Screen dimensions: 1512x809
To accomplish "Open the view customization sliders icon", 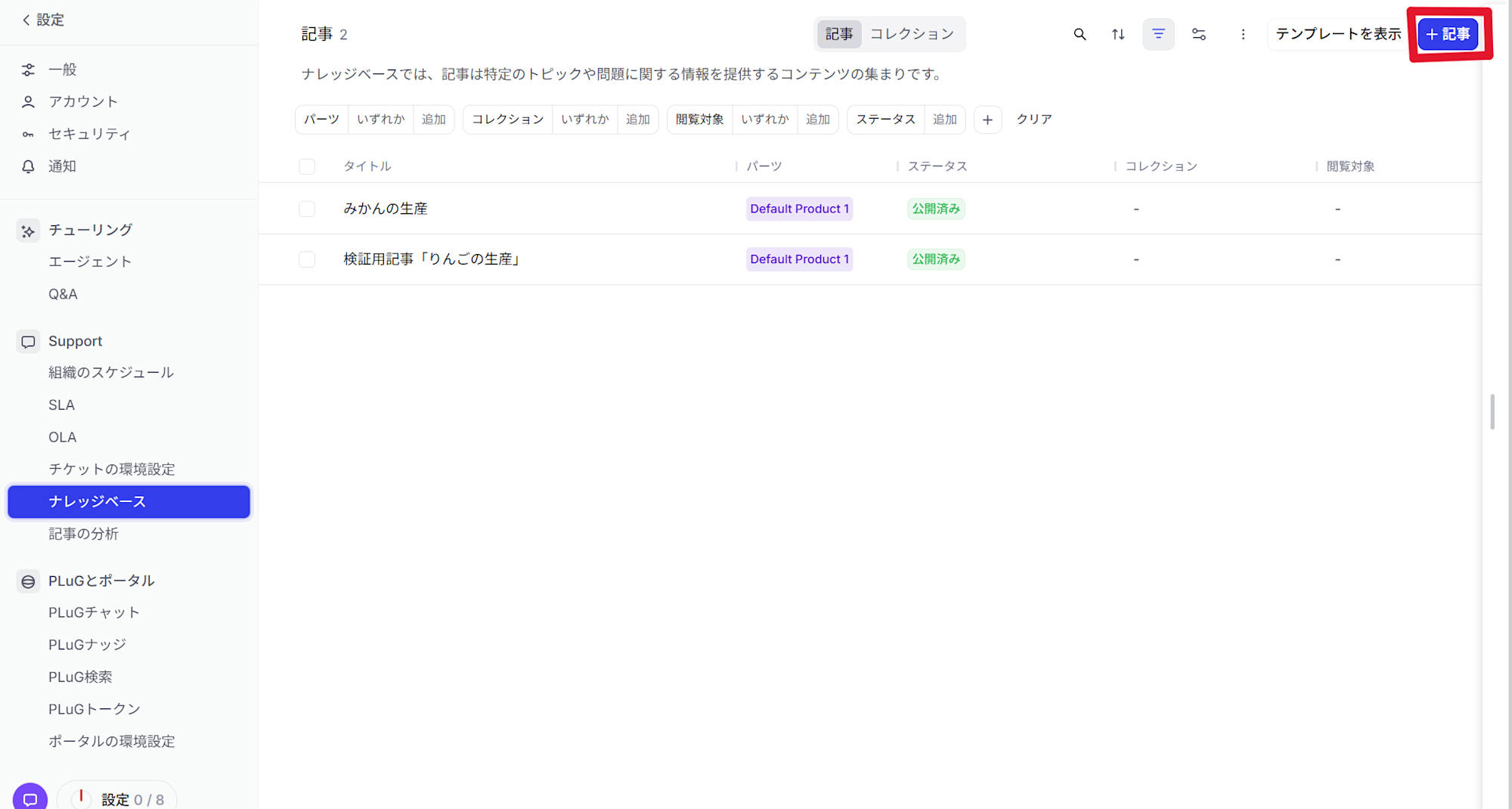I will click(x=1198, y=34).
